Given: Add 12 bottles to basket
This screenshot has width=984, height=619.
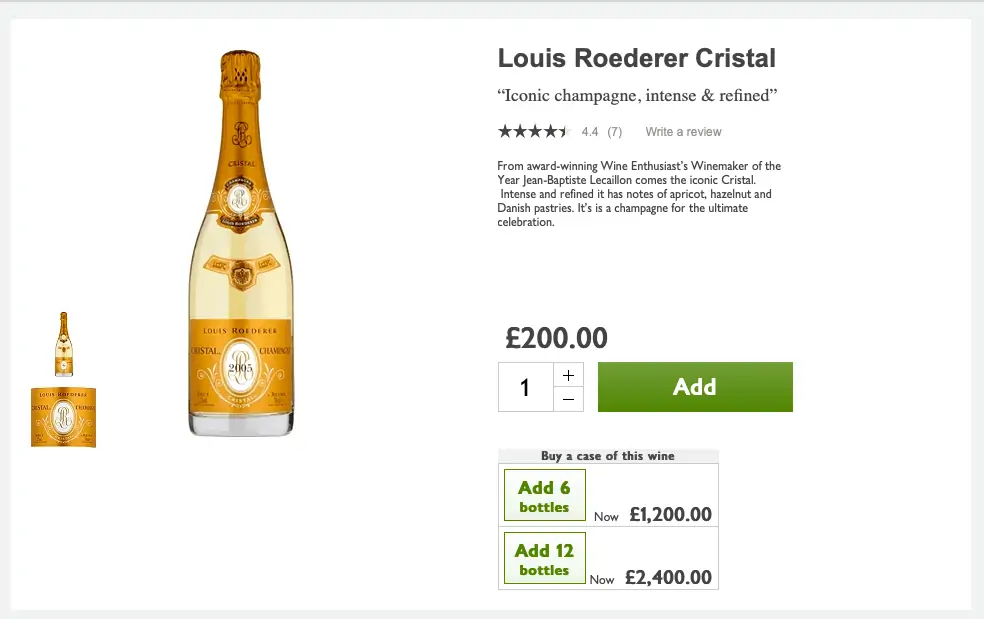Looking at the screenshot, I should pos(544,559).
